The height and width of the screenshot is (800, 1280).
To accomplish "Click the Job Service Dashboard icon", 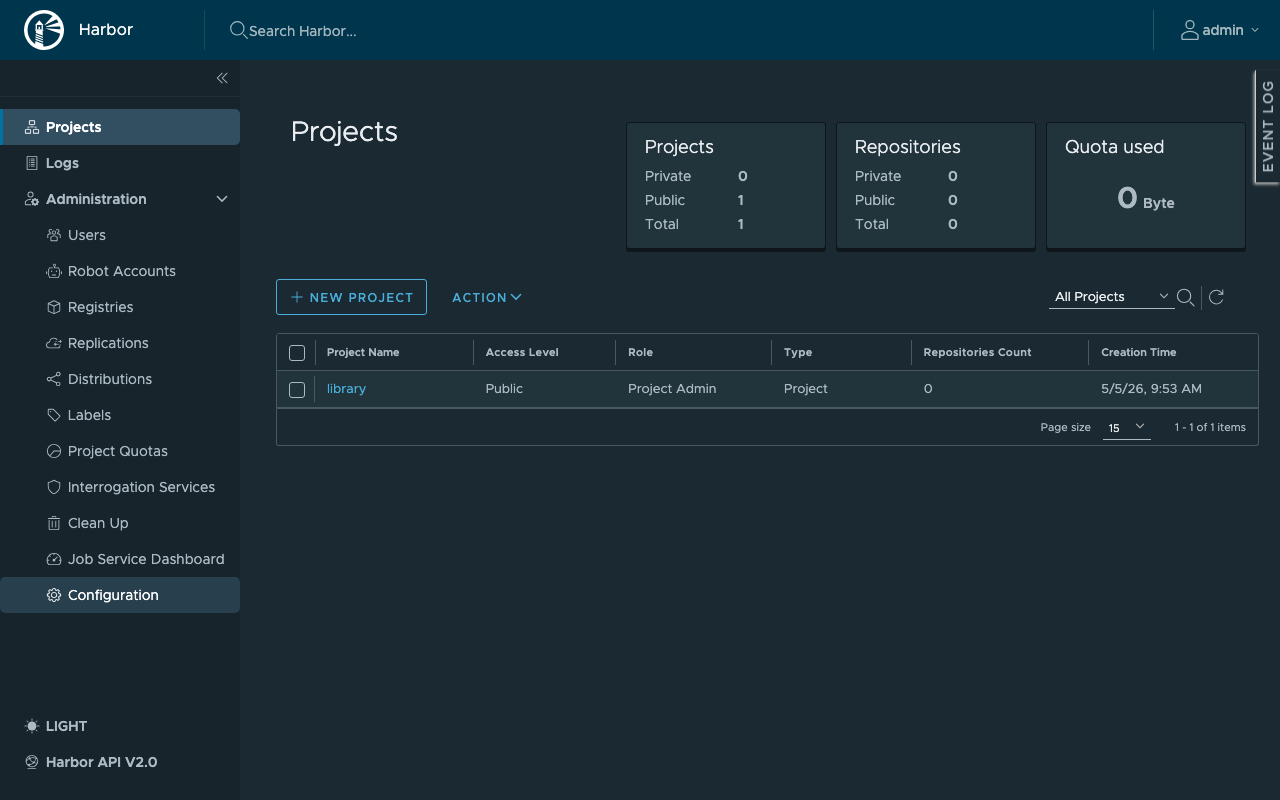I will click(x=54, y=559).
